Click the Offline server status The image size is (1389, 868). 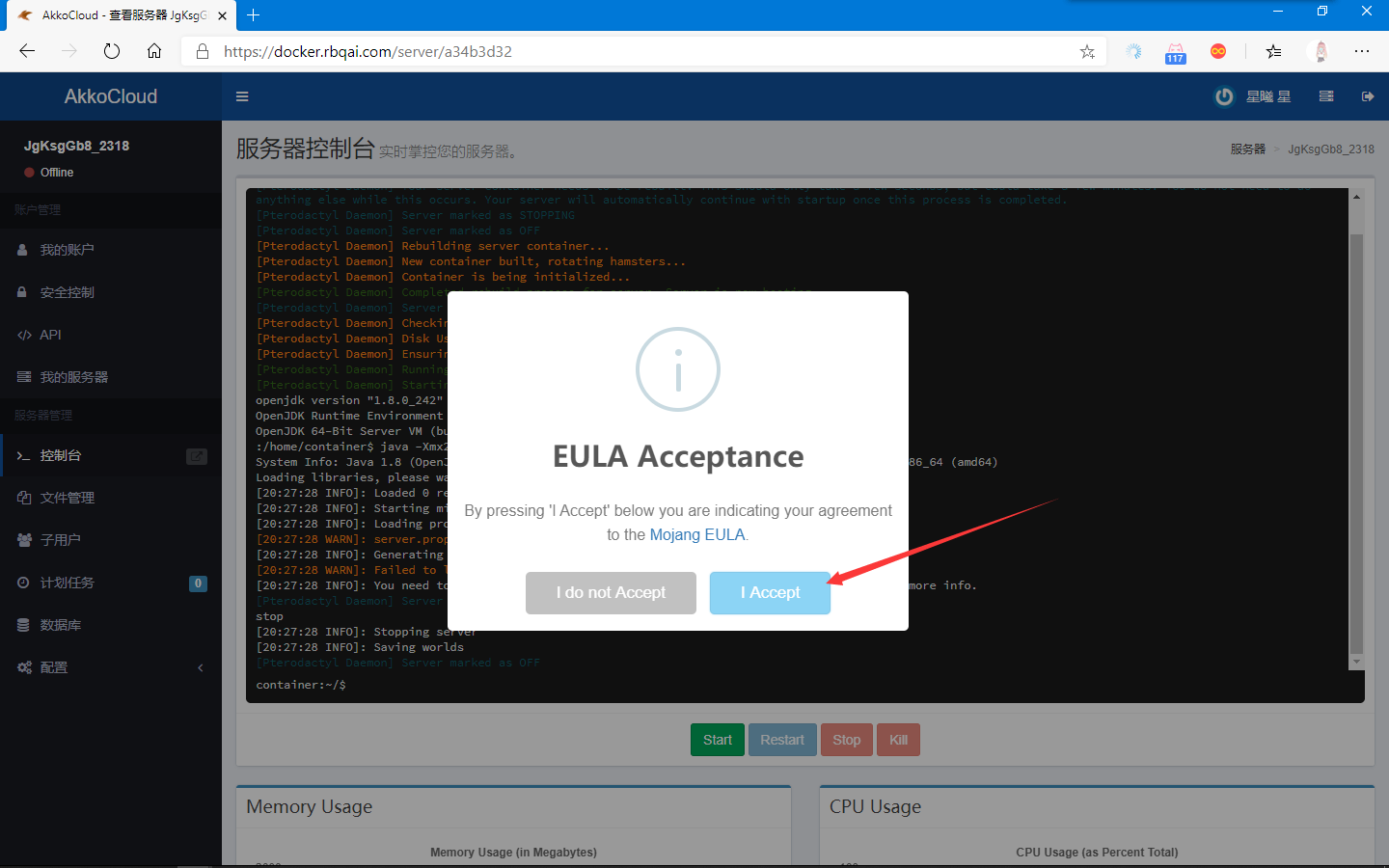click(x=49, y=173)
